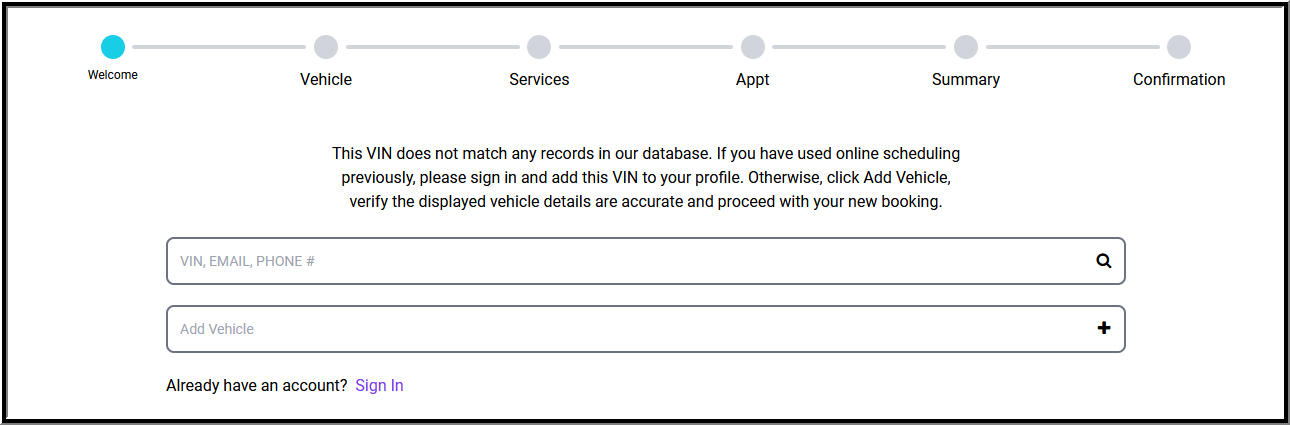Click the "Already have an account?" text
The height and width of the screenshot is (425, 1290).
pos(257,386)
